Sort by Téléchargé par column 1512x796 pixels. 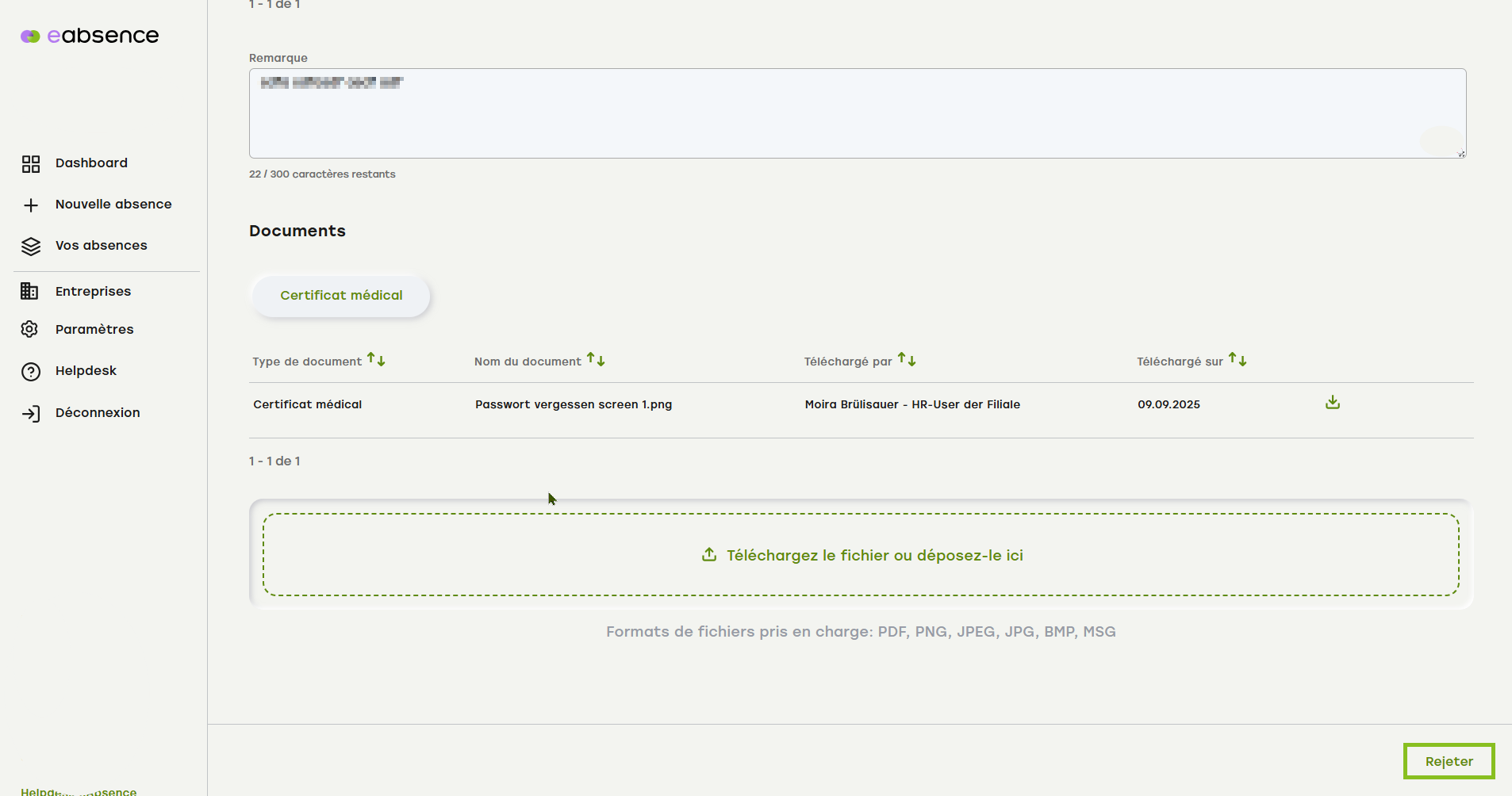(907, 361)
